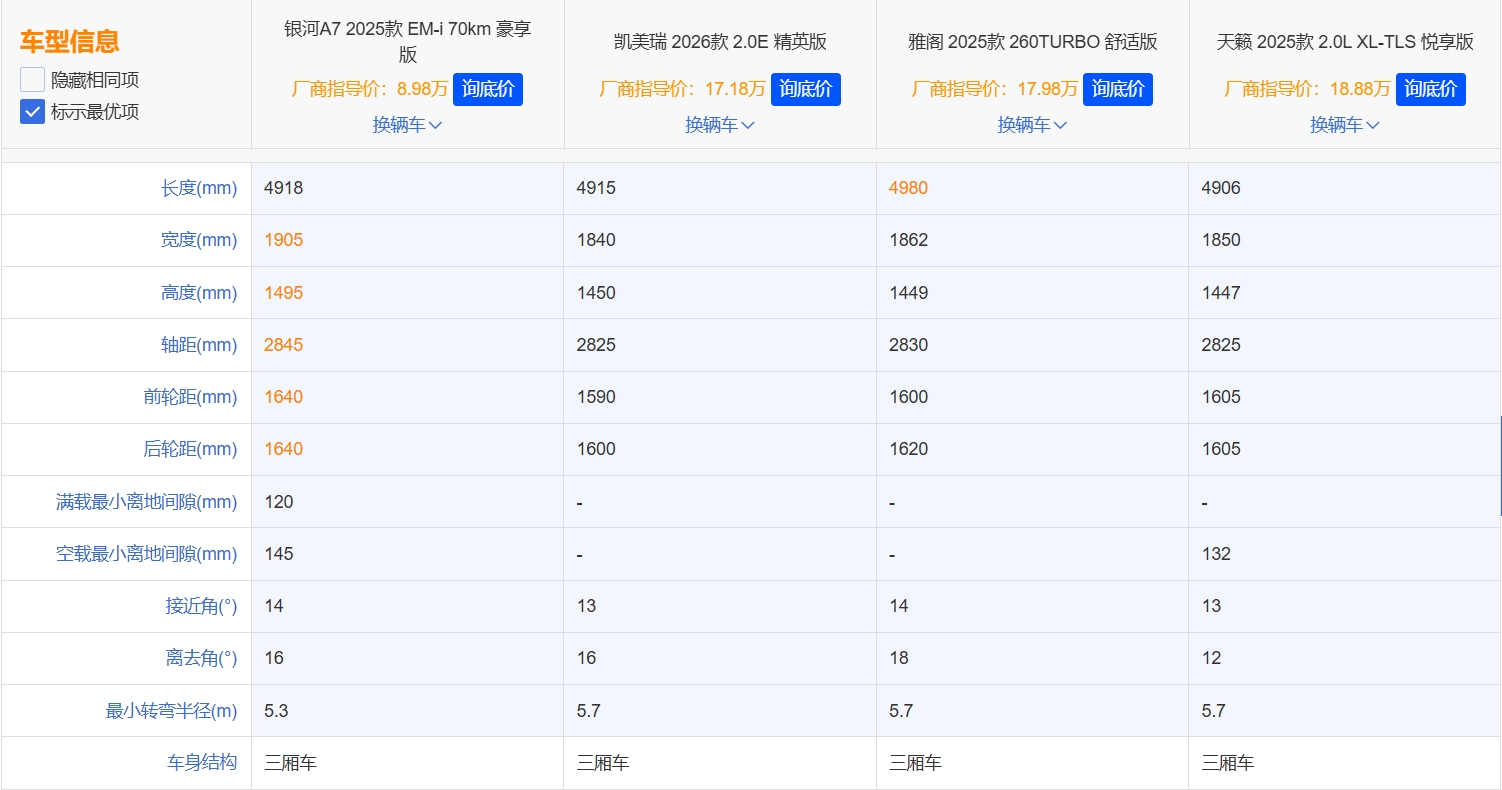Click height value 1447

point(1221,293)
